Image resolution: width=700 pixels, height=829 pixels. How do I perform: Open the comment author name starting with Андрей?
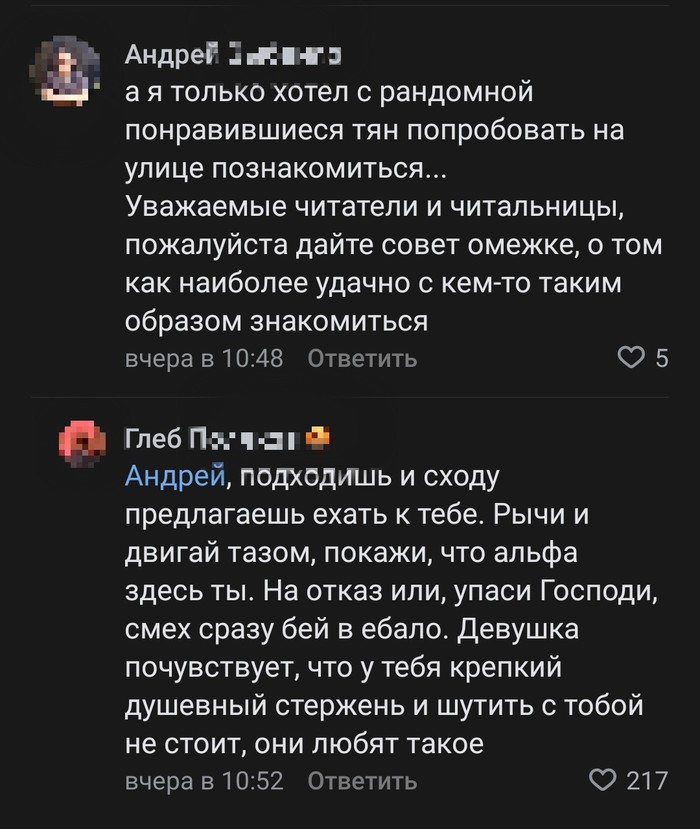pos(233,56)
